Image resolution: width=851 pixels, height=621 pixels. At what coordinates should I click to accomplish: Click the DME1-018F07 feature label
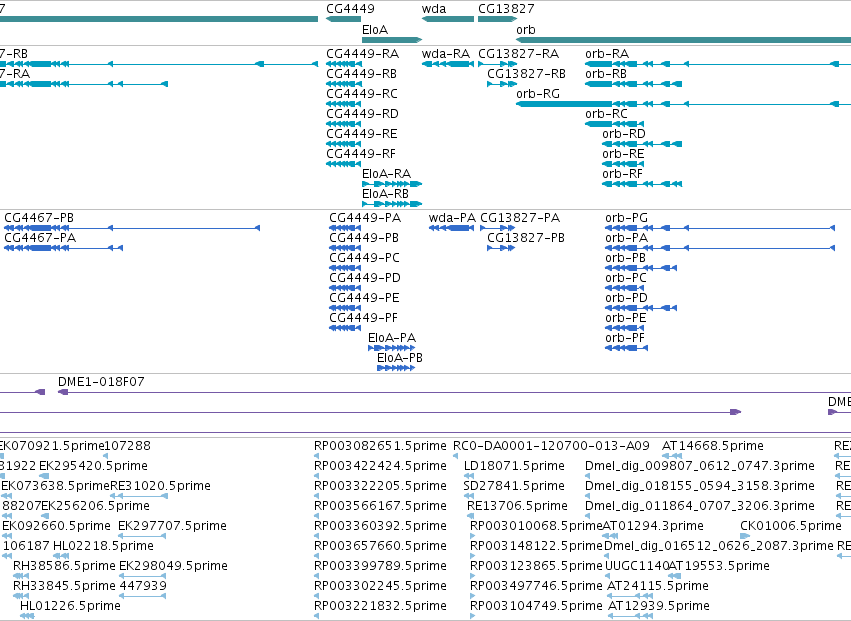click(101, 382)
